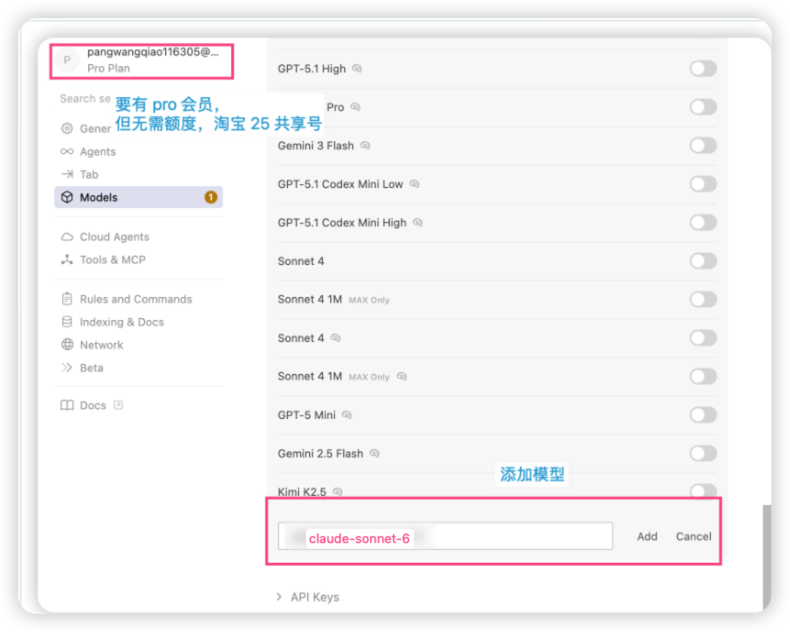Switch on the GPT-5 Mini toggle

point(703,415)
